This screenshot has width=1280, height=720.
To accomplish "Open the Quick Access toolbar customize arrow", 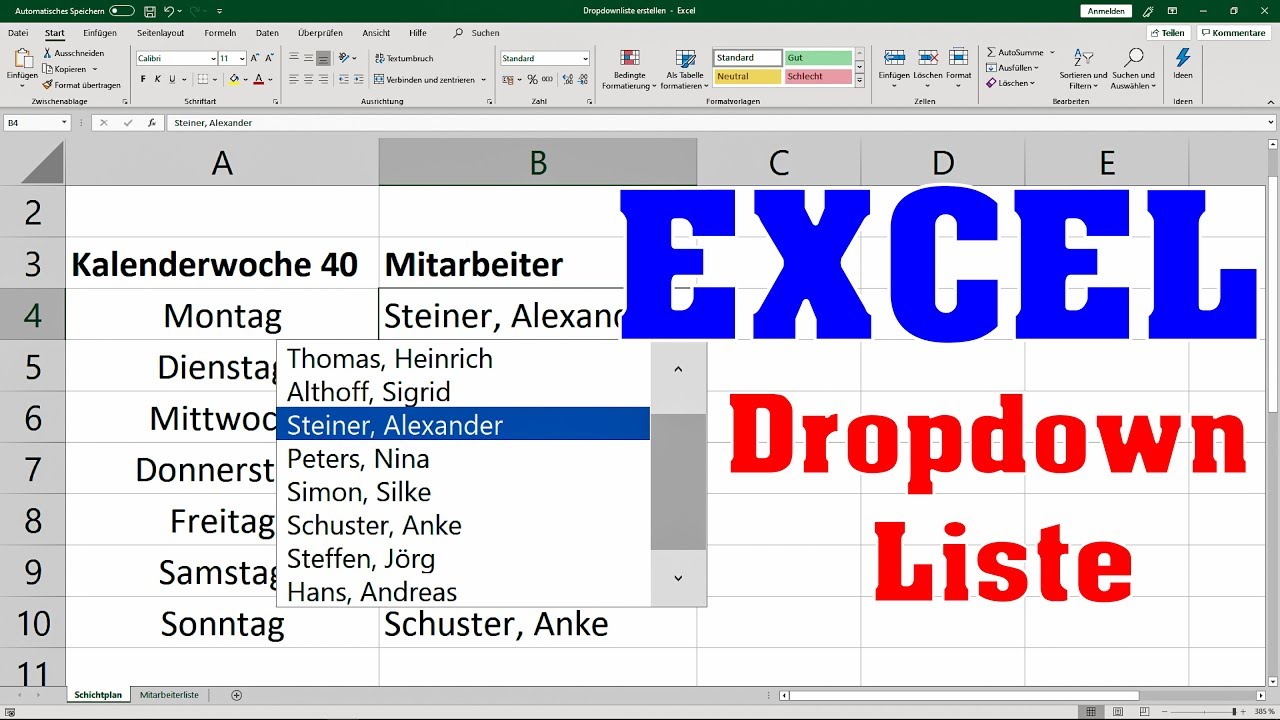I will [x=220, y=11].
